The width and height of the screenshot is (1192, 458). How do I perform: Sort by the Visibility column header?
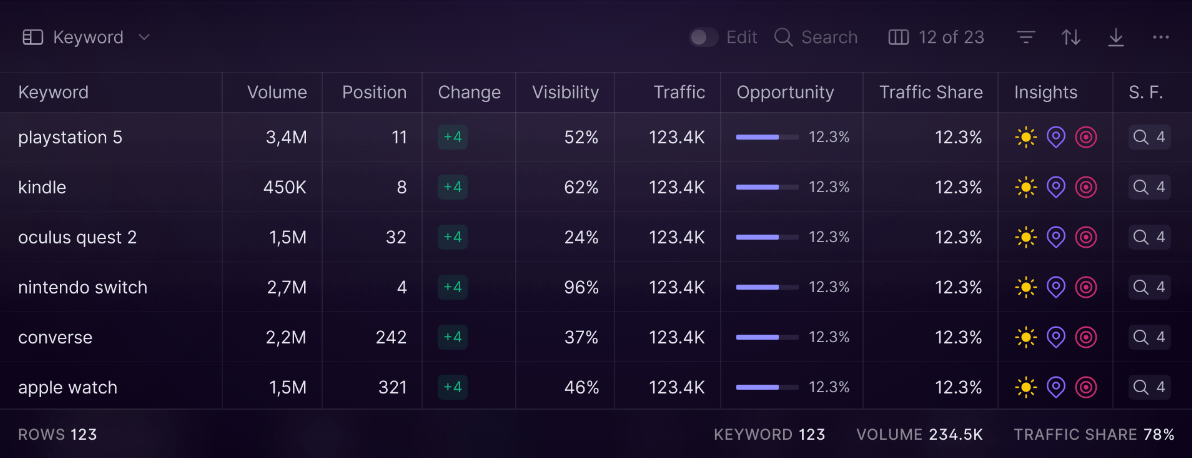tap(565, 93)
